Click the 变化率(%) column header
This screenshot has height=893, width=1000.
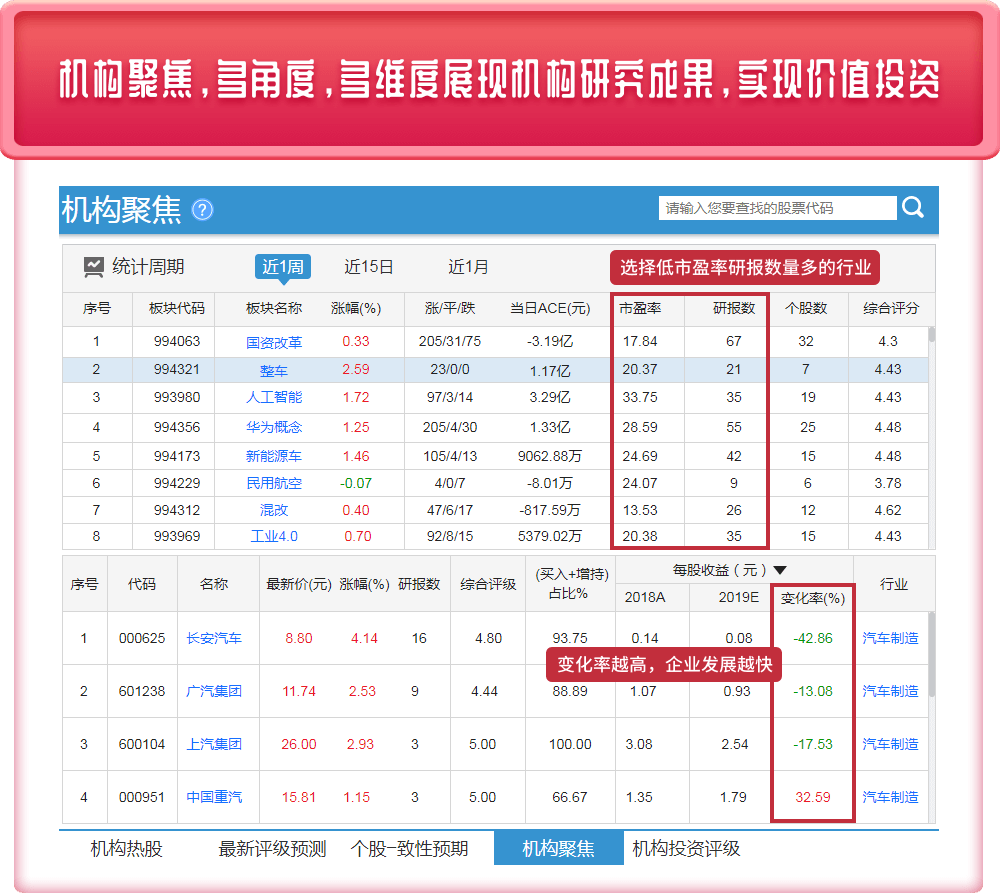813,598
